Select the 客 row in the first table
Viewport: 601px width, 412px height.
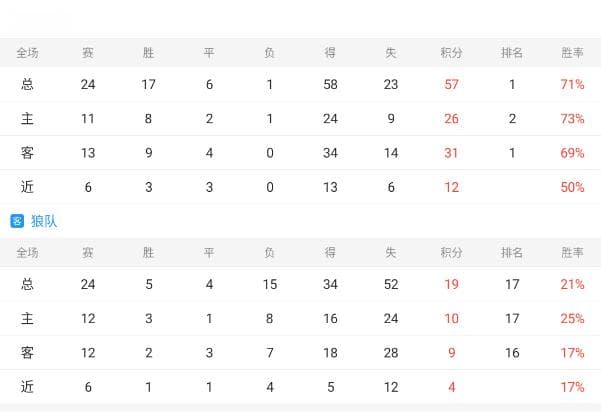(x=300, y=153)
